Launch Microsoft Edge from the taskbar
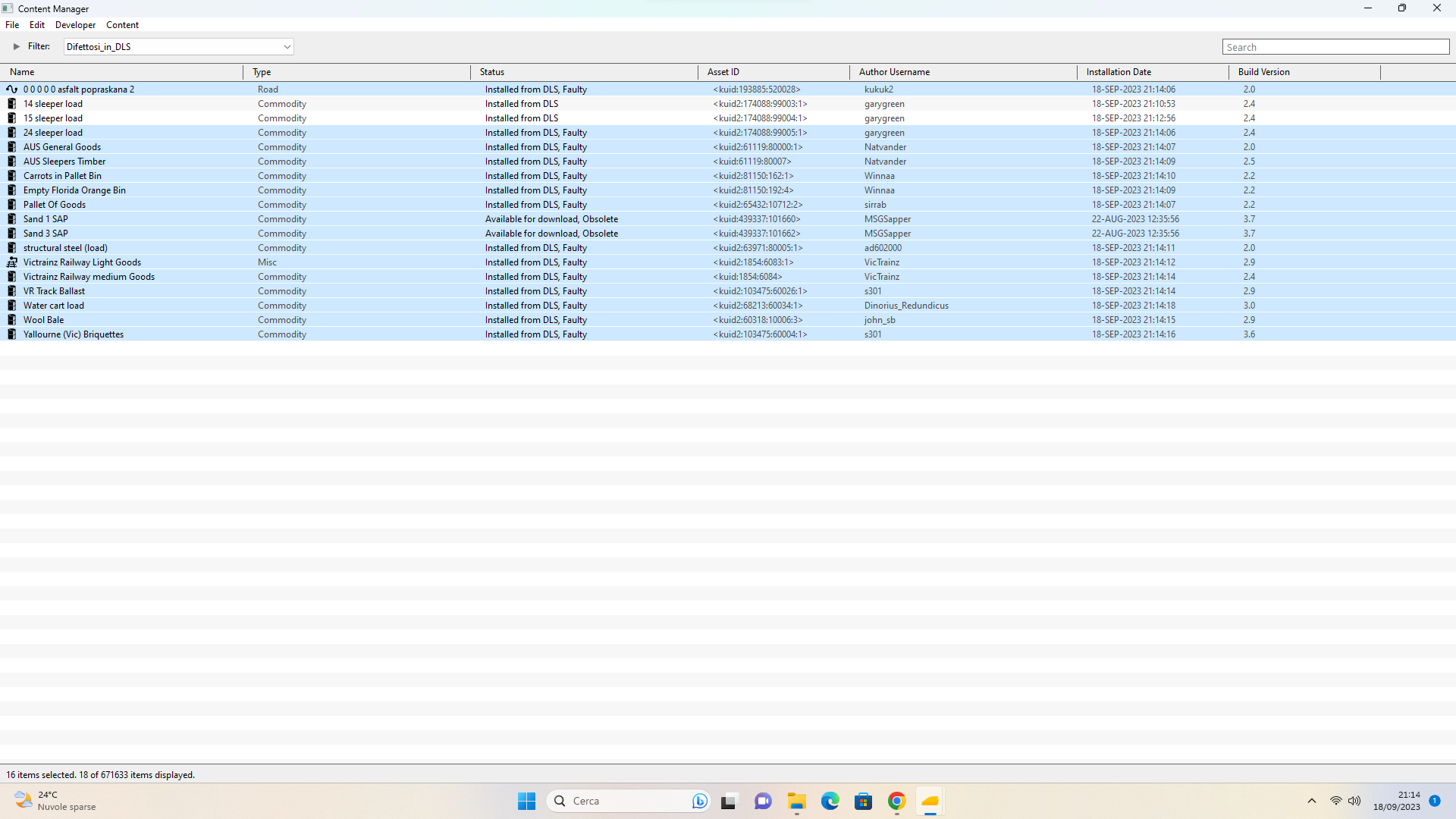This screenshot has width=1456, height=819. click(x=830, y=801)
